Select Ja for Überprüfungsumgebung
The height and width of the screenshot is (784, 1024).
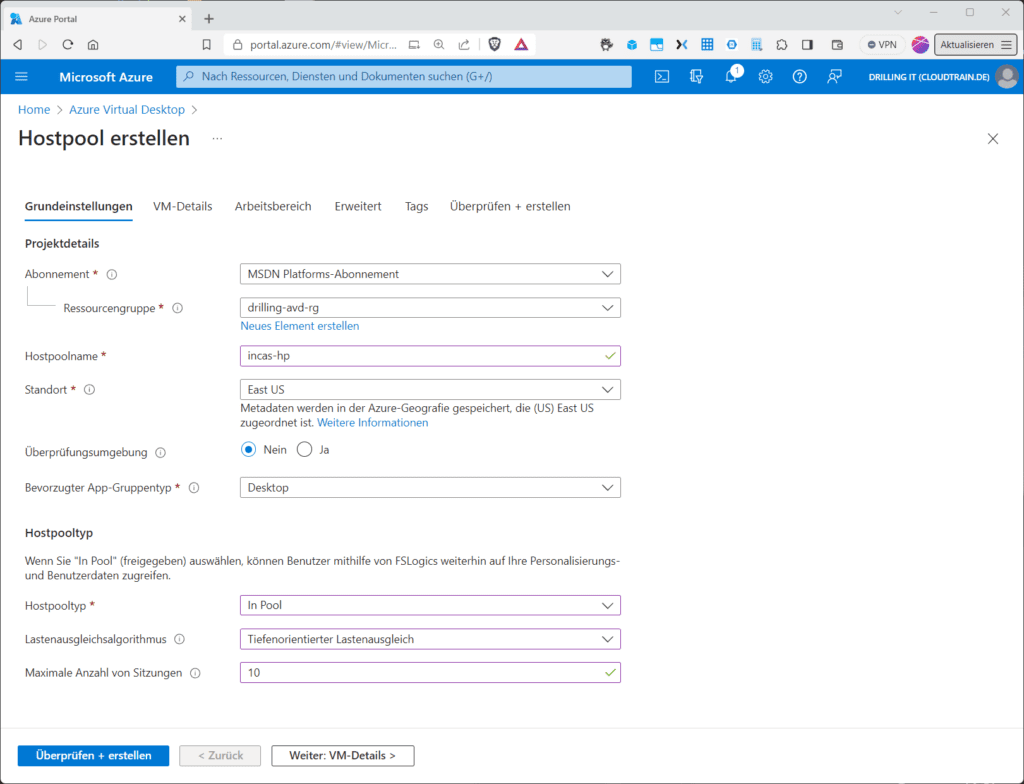[304, 449]
